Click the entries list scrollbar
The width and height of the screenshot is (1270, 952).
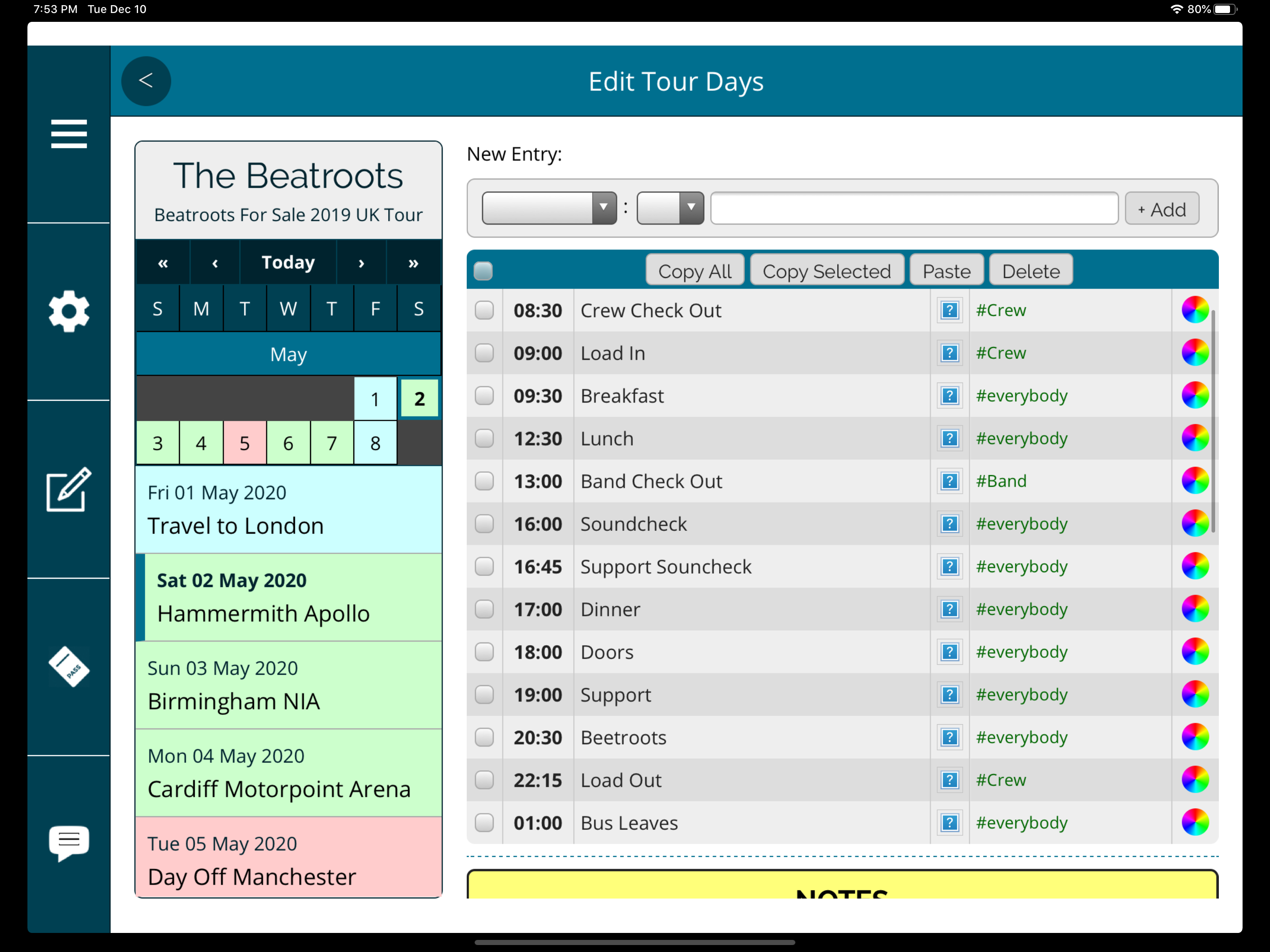1213,421
